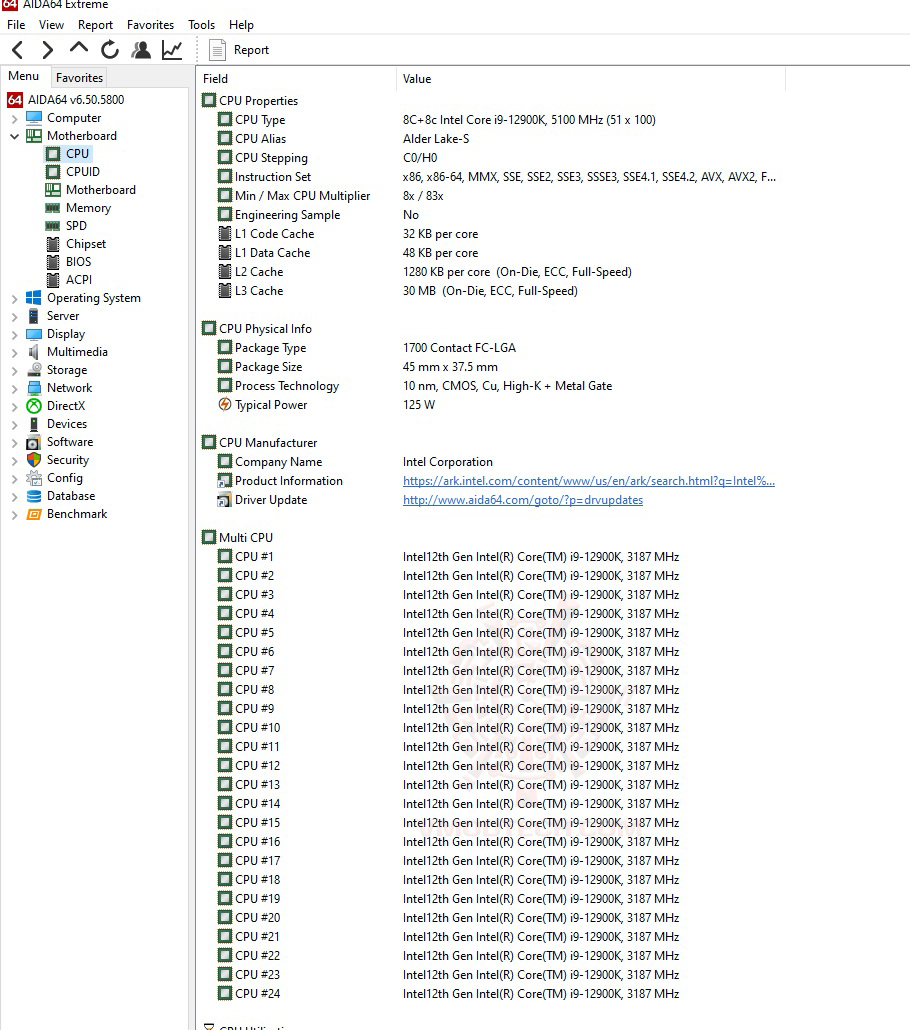Screen dimensions: 910x1030
Task: Click the Value column header
Action: [591, 79]
